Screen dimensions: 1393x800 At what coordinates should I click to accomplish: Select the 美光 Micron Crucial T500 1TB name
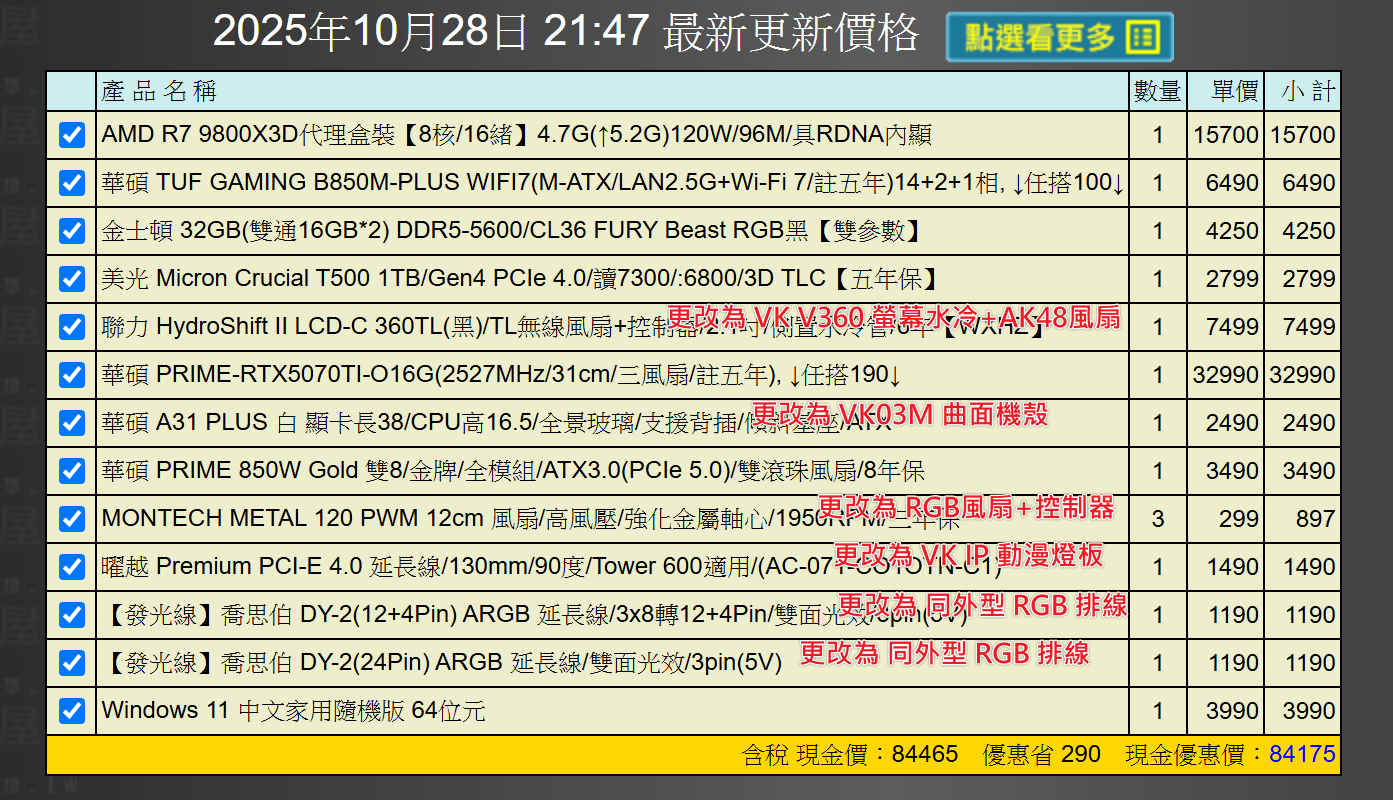519,279
